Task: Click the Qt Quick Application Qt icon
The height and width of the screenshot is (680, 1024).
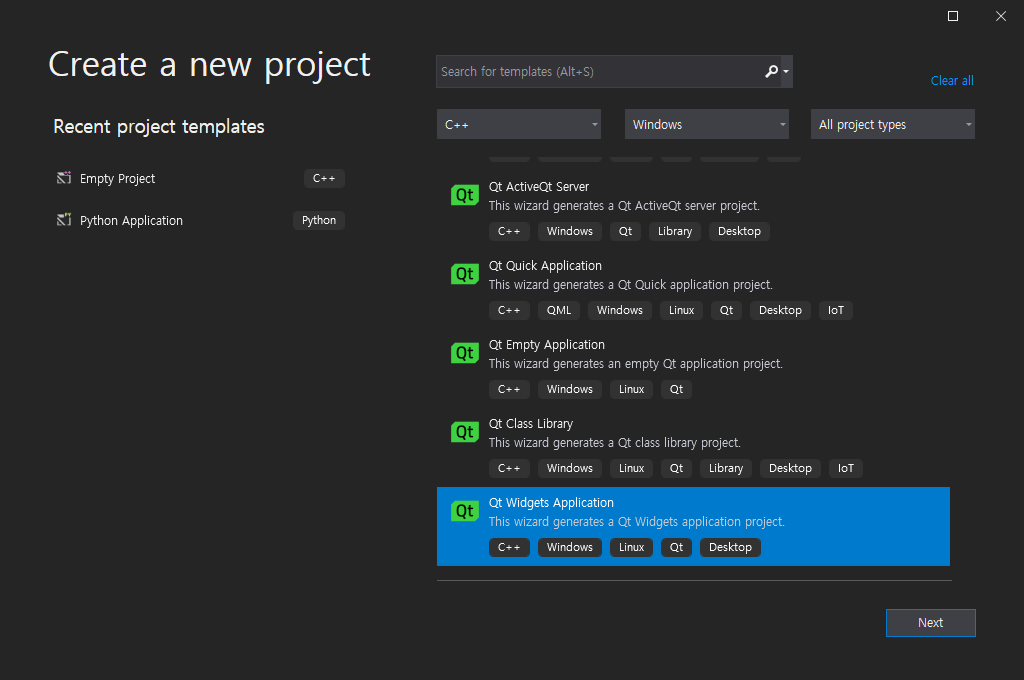Action: [x=464, y=274]
